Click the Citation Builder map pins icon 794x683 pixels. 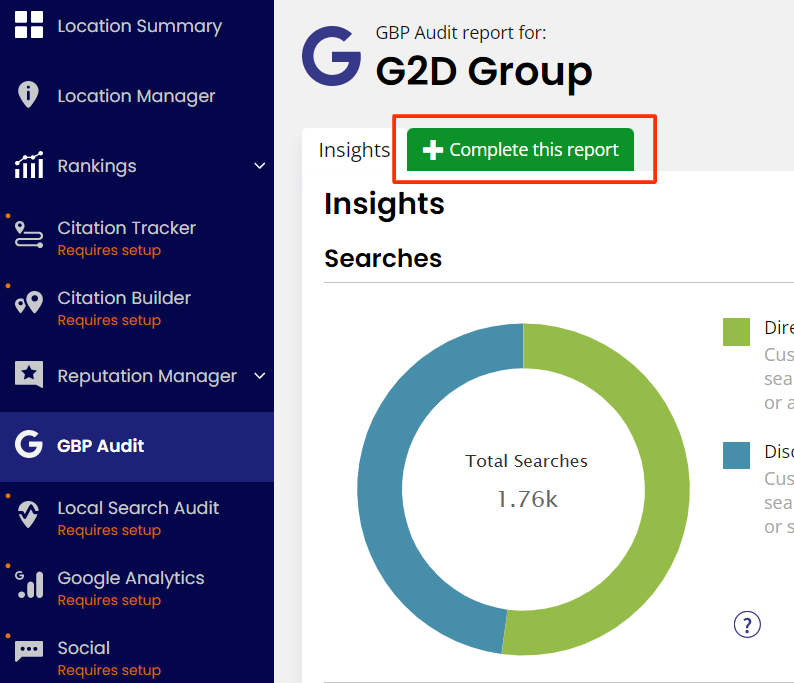coord(29,303)
